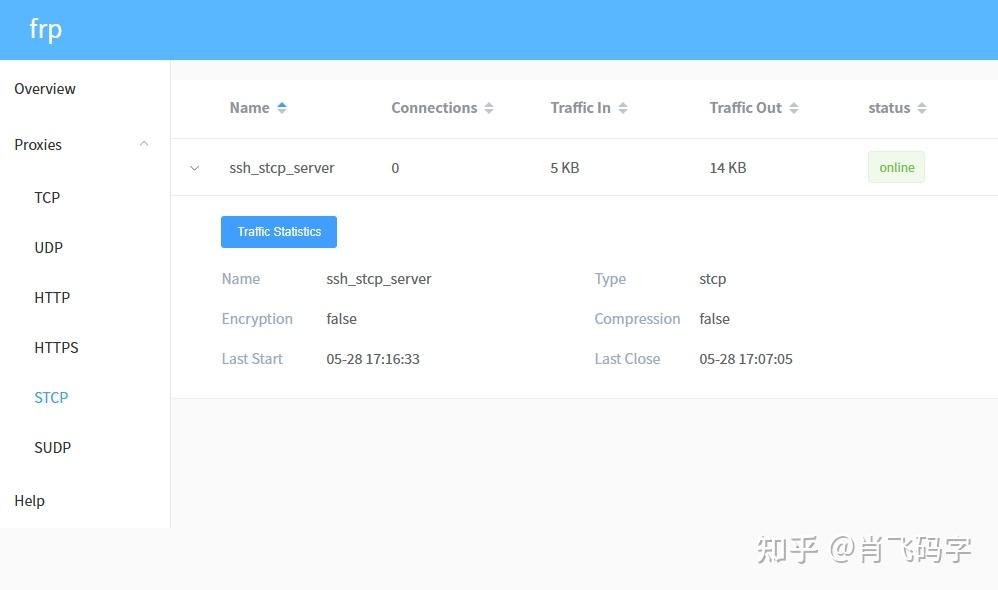Open the Overview page
The width and height of the screenshot is (998, 590).
44,89
